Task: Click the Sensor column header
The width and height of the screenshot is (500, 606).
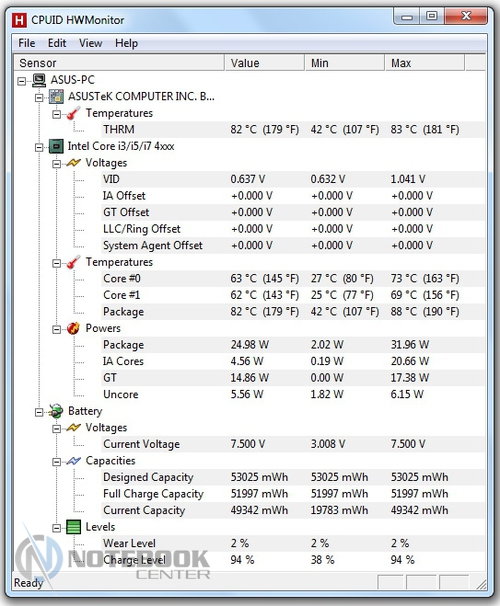Action: click(119, 63)
